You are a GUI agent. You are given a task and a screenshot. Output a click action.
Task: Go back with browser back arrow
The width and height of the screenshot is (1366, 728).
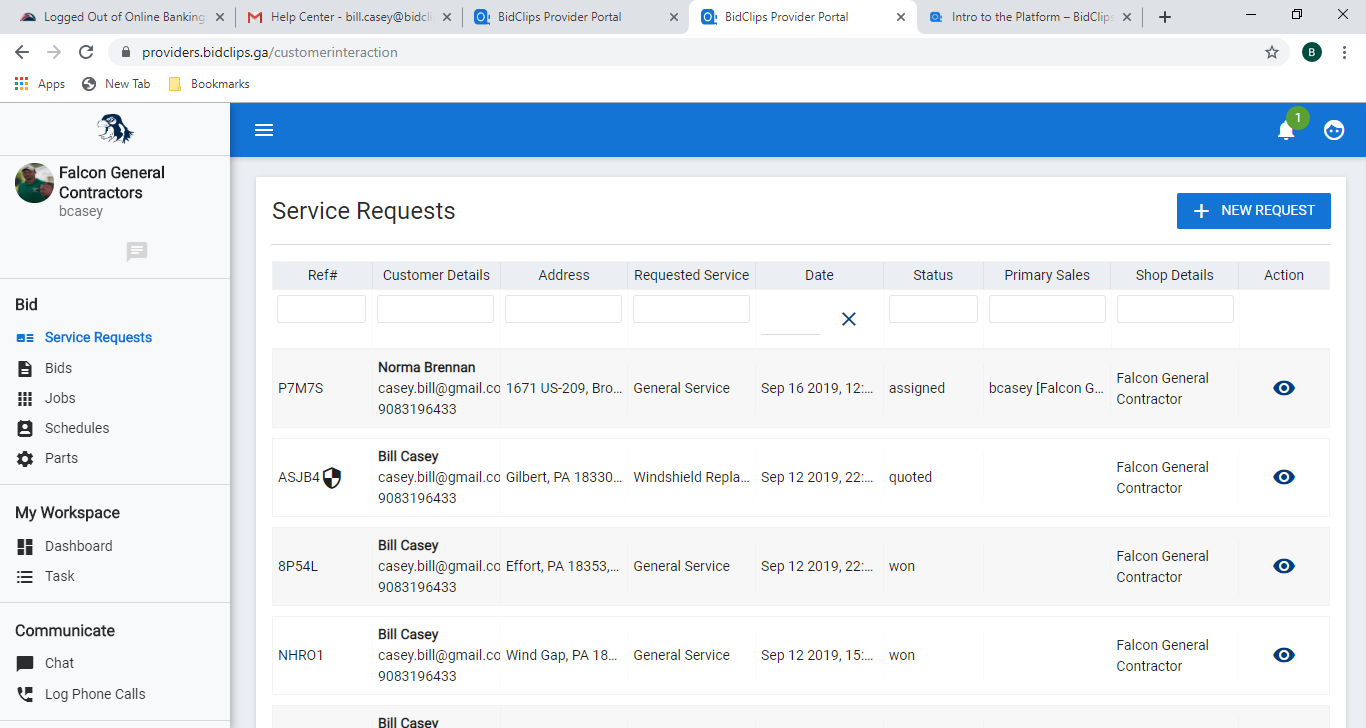[x=22, y=52]
